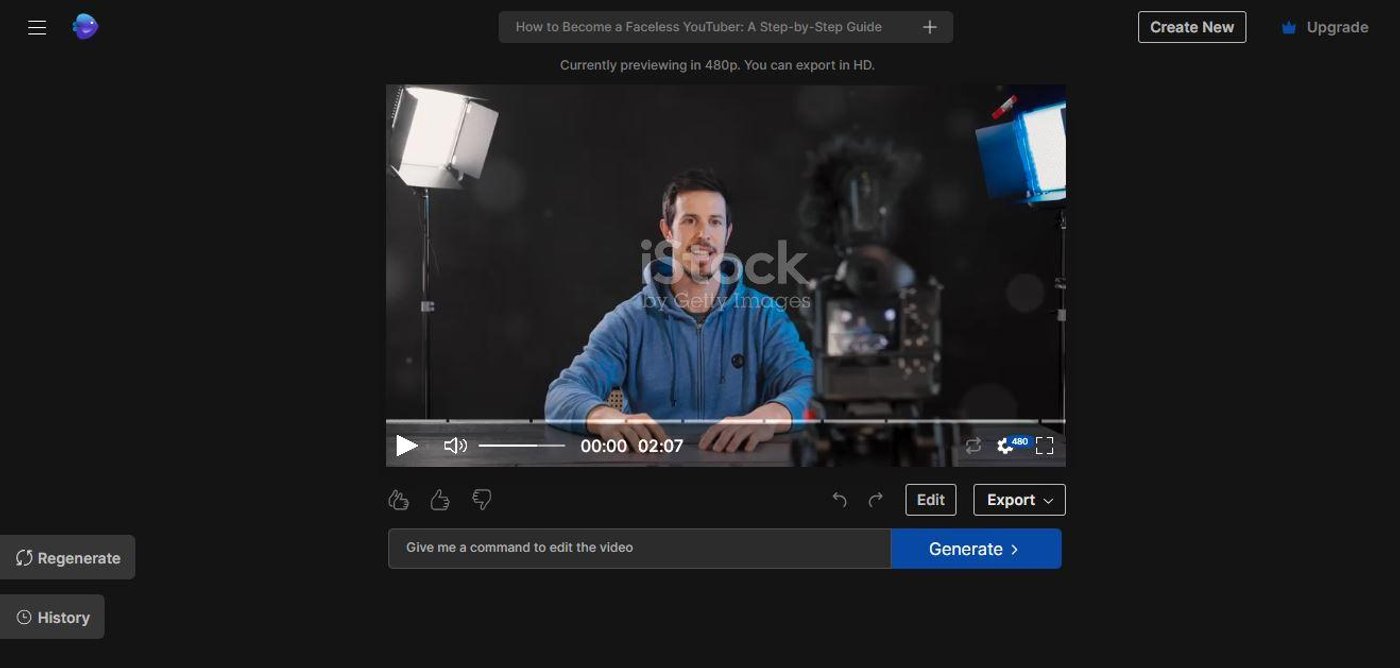Give the video a thumbs up

point(440,499)
